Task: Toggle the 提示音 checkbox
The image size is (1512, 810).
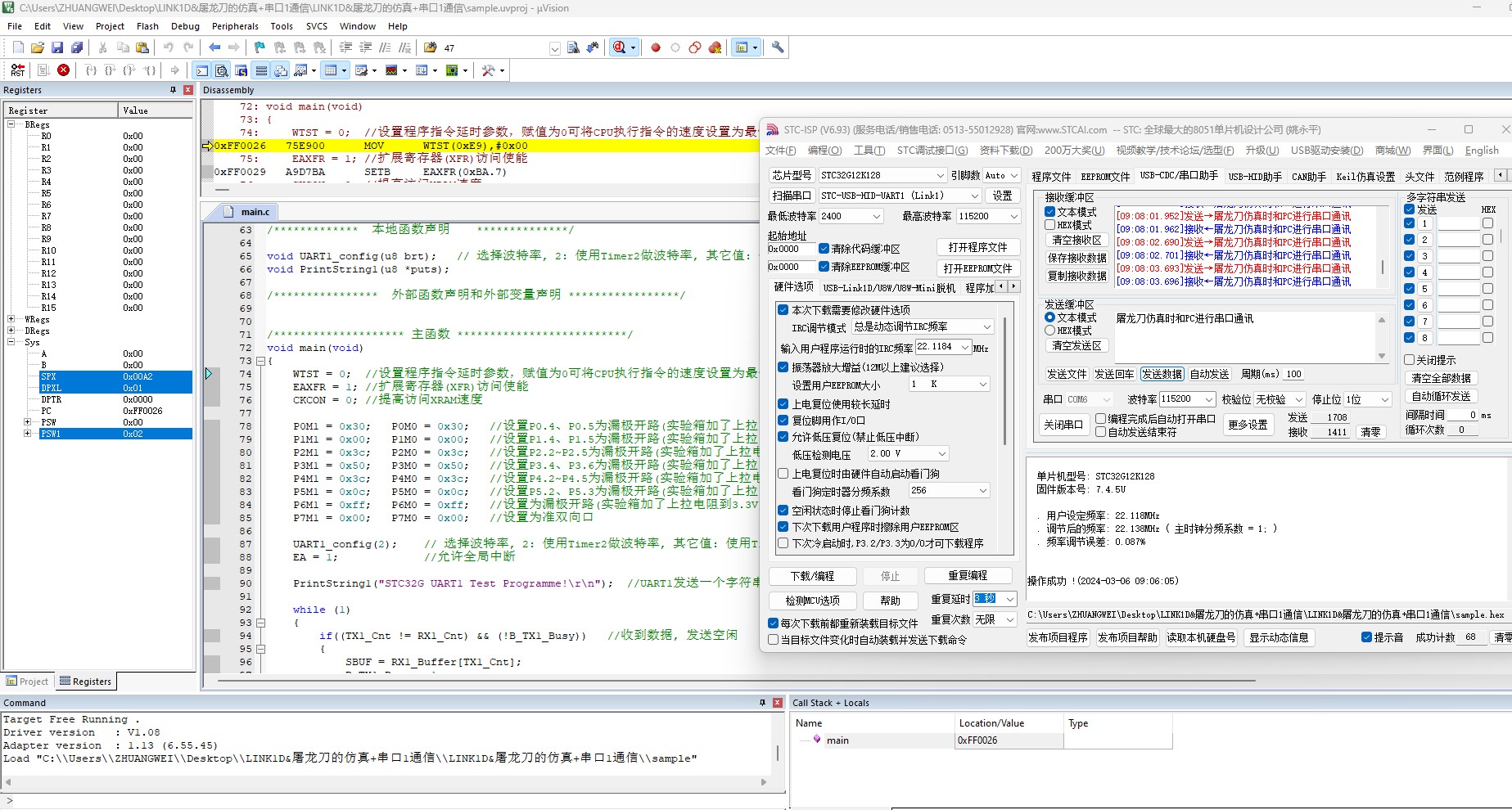Action: pyautogui.click(x=1366, y=637)
